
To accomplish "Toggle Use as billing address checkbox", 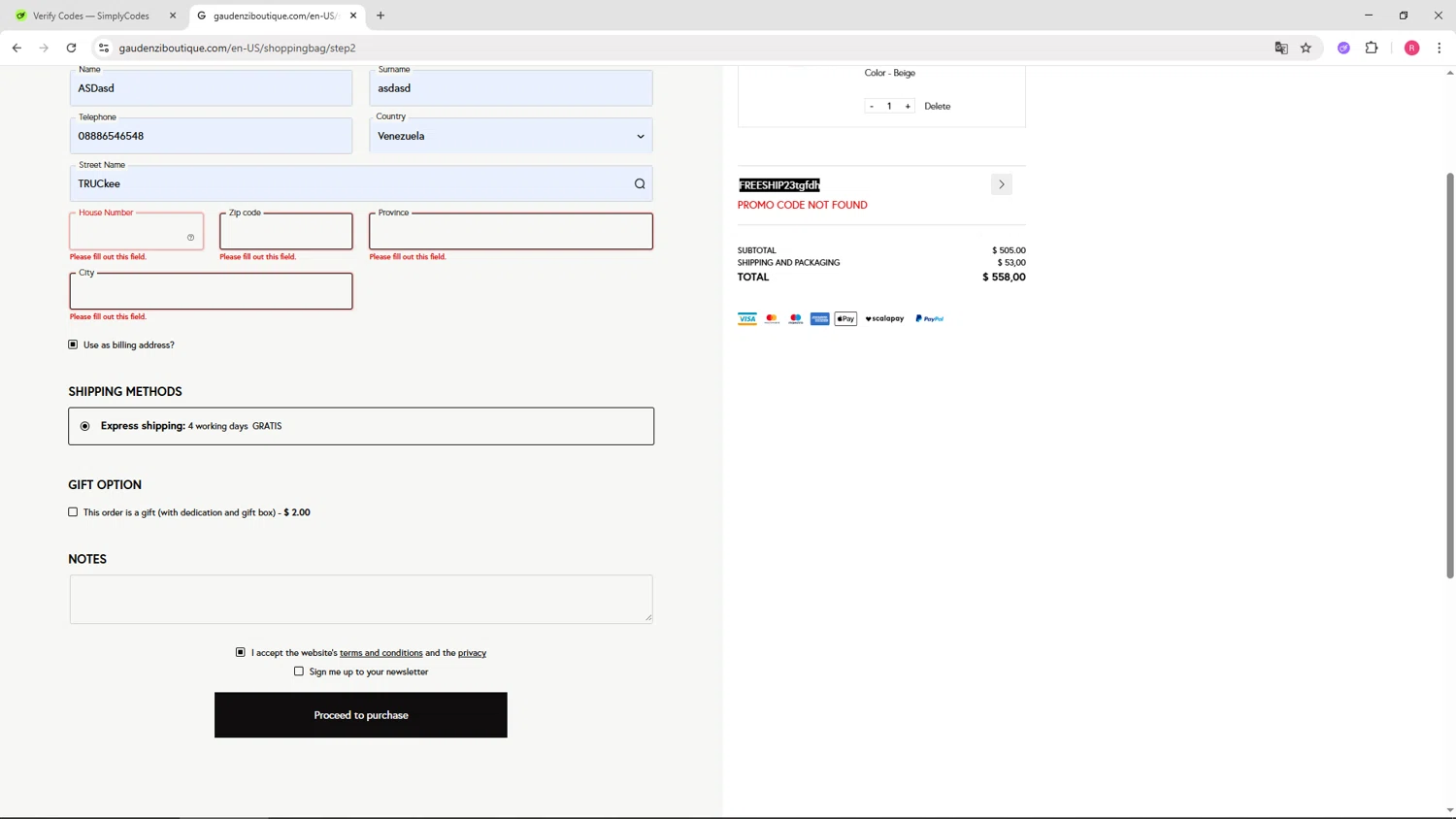I will click(73, 344).
